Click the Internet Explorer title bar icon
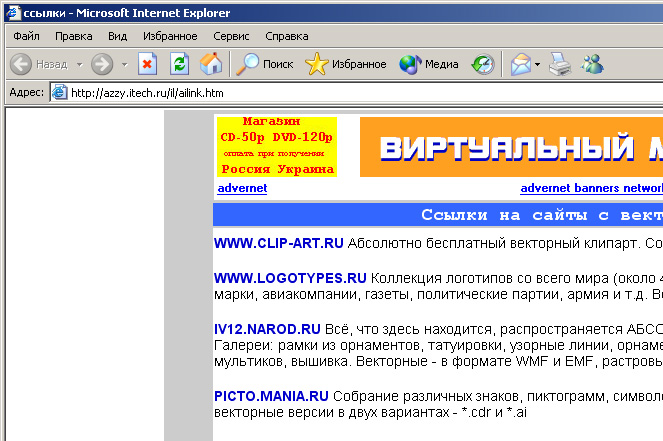Image resolution: width=663 pixels, height=441 pixels. point(14,13)
